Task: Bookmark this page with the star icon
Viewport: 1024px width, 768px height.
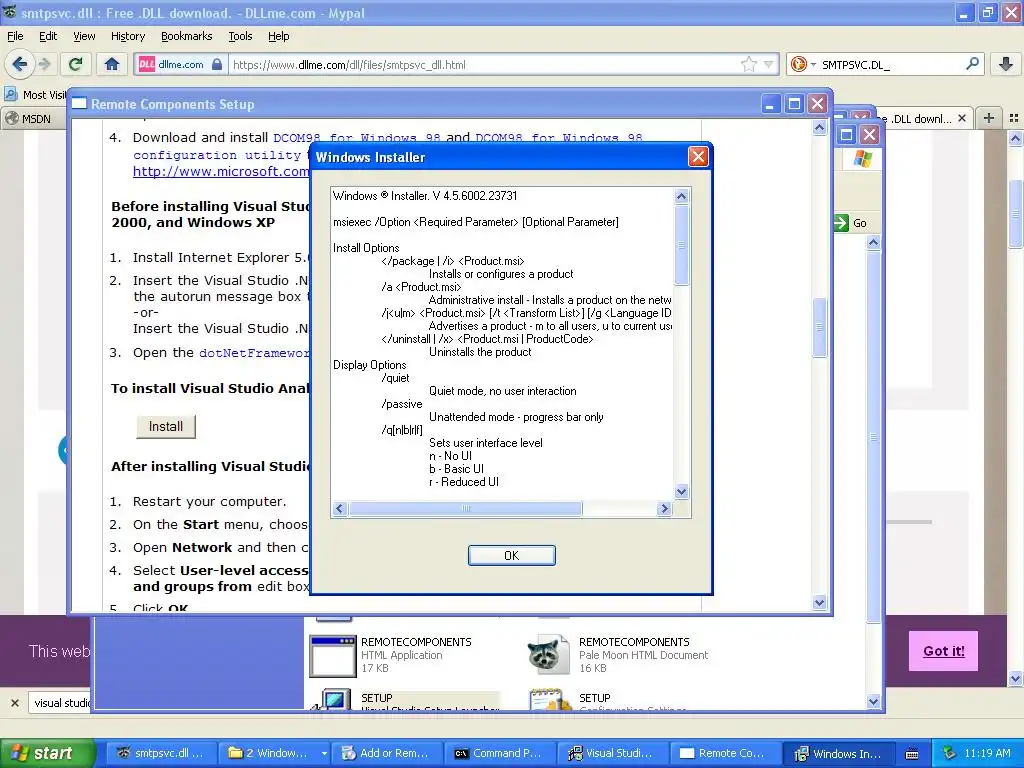Action: pos(748,64)
